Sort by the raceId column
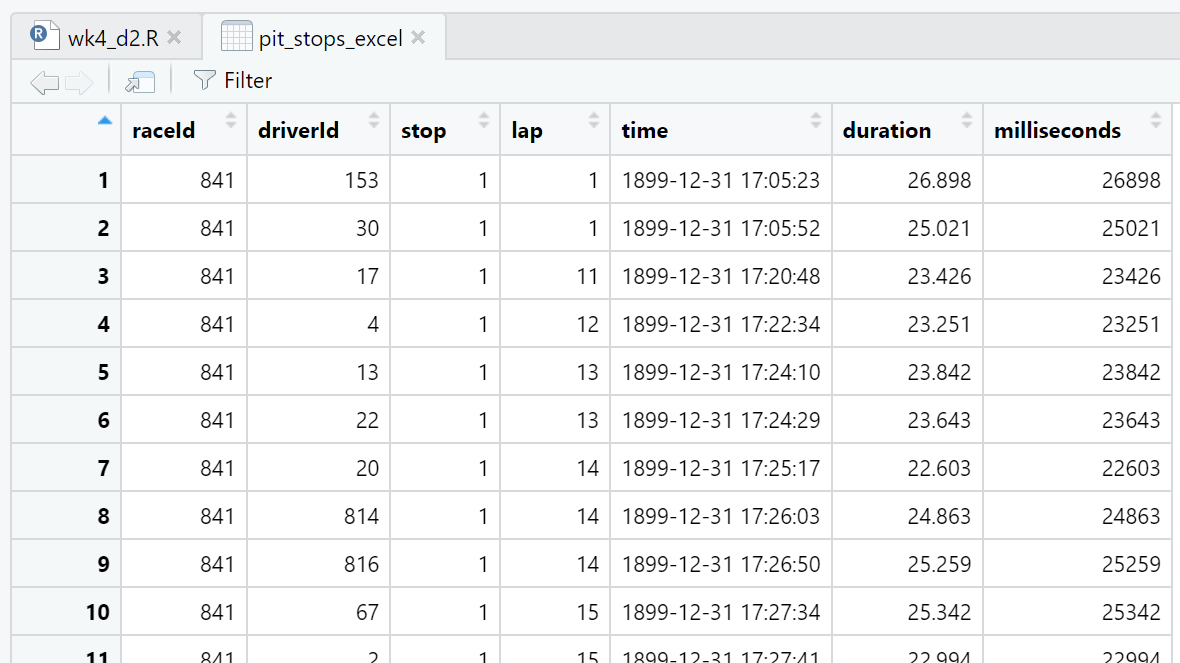Screen dimensions: 1180x663 tap(163, 130)
